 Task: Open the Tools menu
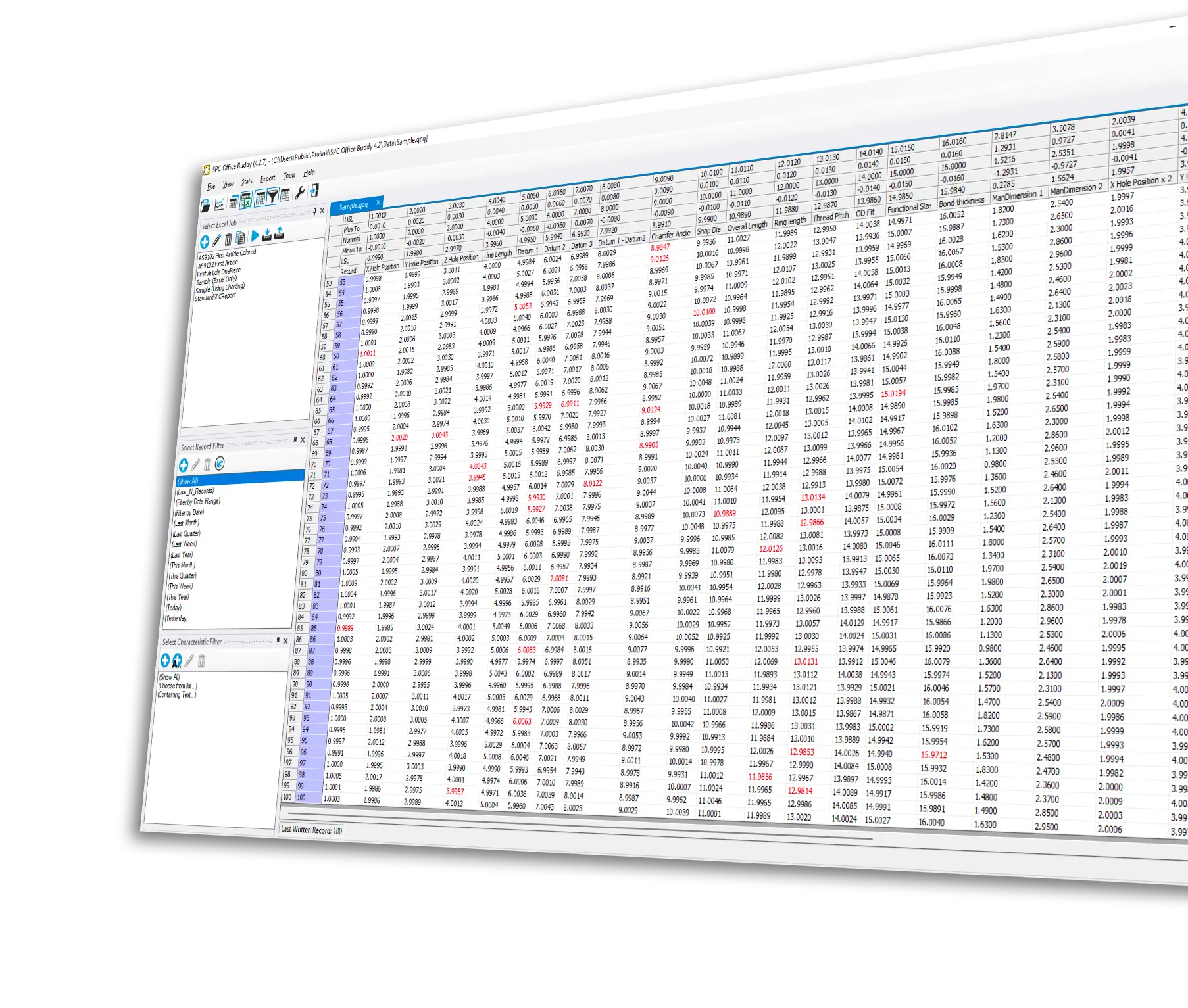pyautogui.click(x=289, y=176)
